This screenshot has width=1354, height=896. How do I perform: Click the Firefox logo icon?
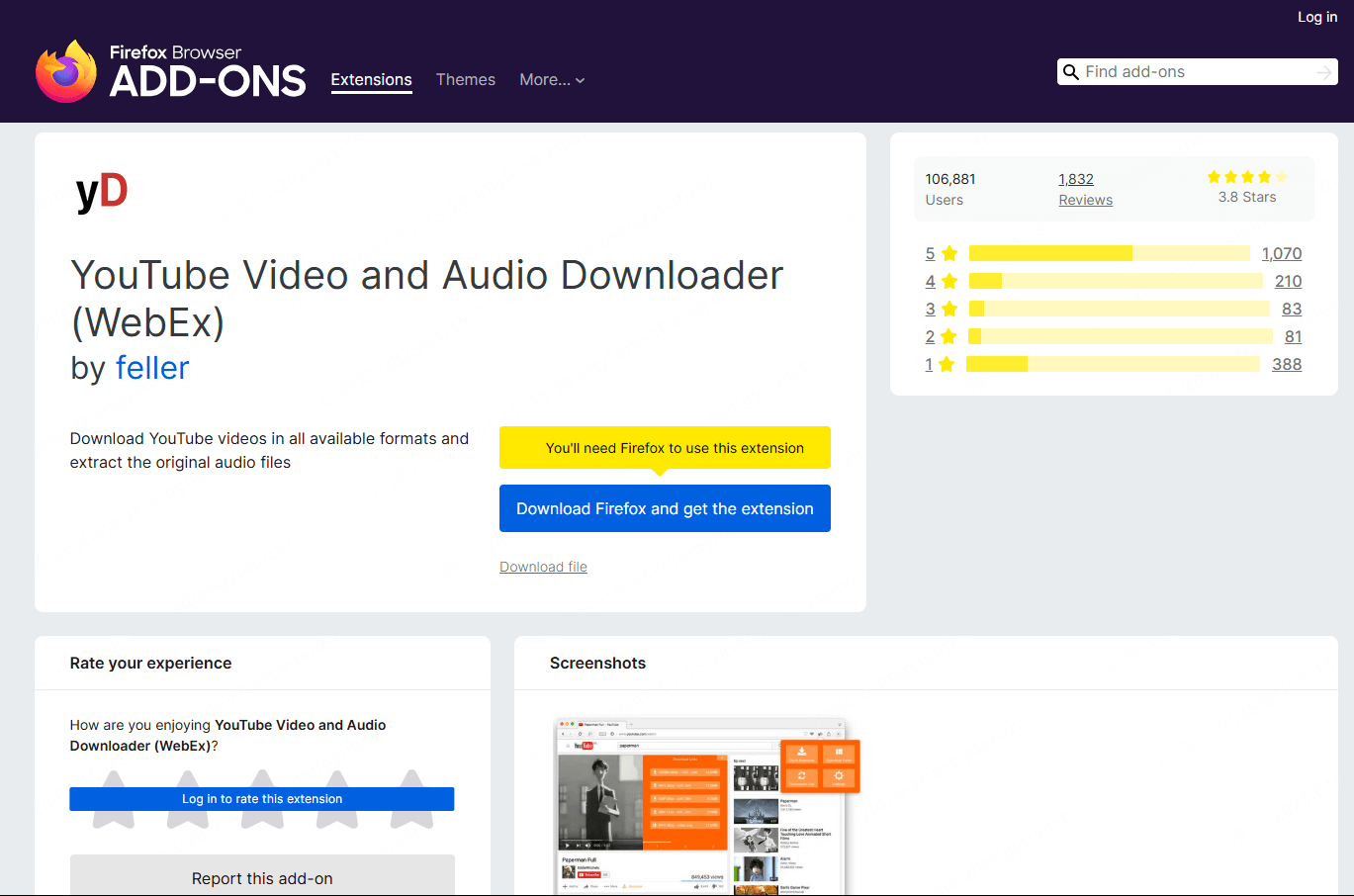point(66,71)
